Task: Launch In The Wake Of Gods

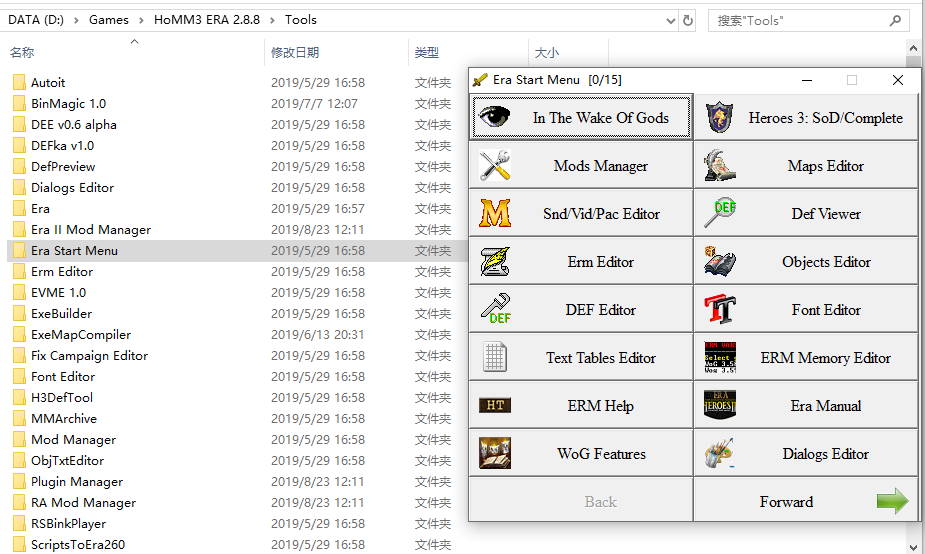Action: [x=581, y=117]
